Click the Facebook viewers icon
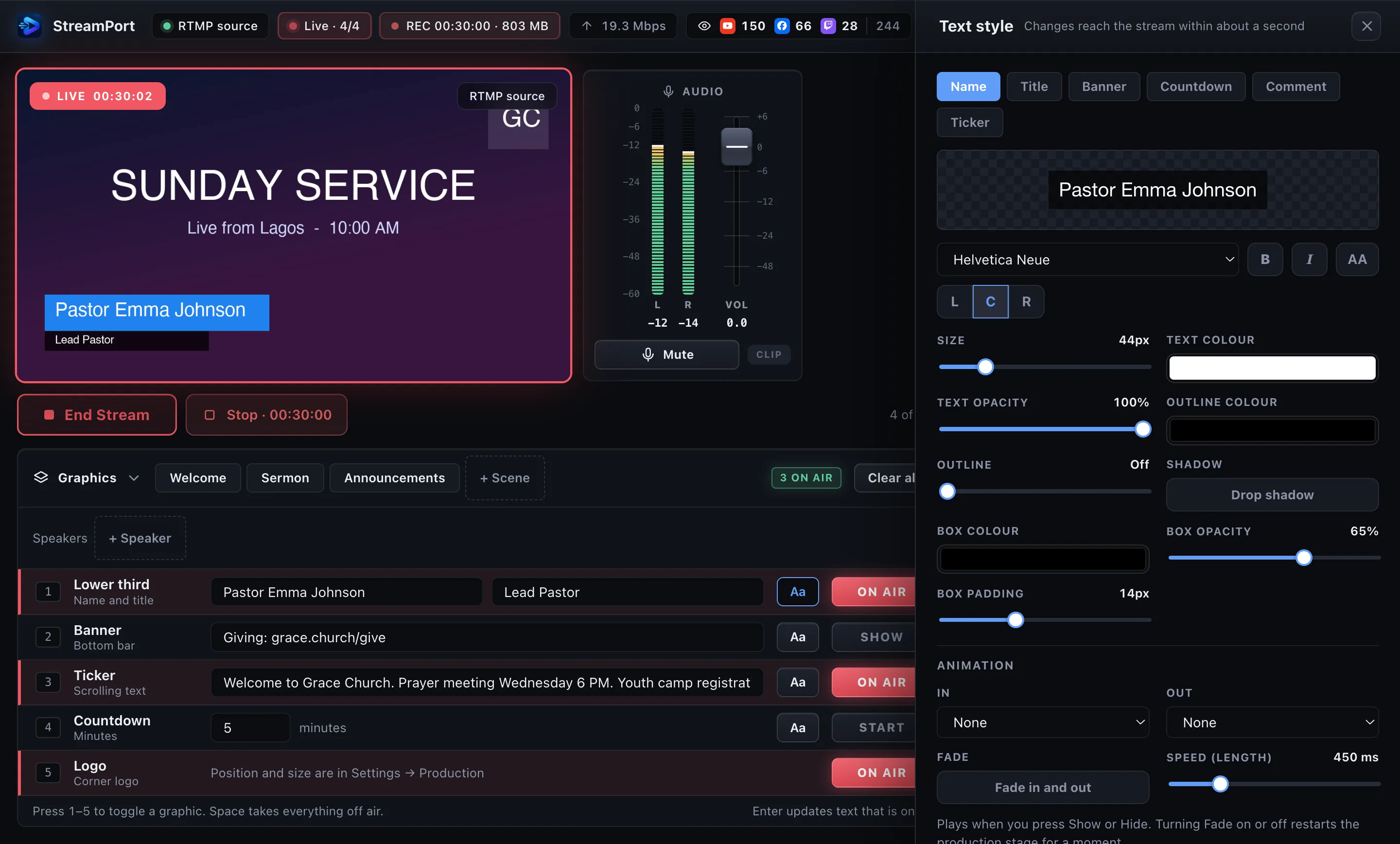 782,26
